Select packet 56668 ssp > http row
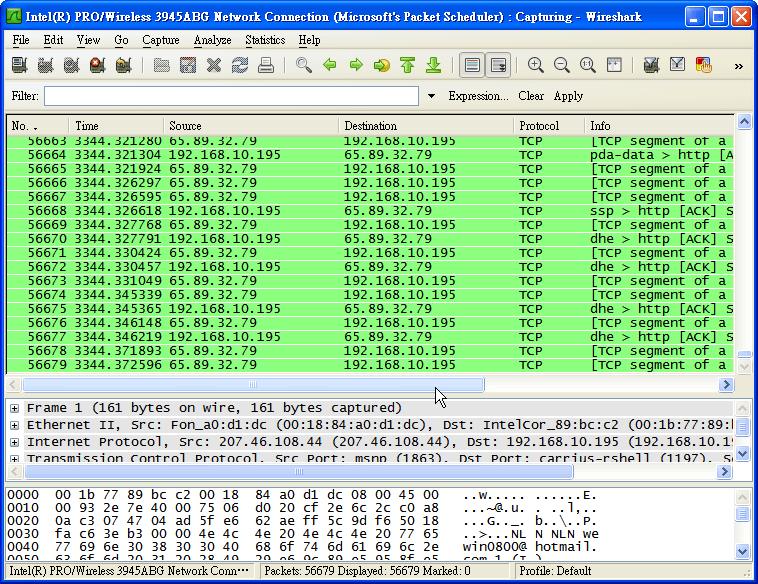 click(370, 211)
